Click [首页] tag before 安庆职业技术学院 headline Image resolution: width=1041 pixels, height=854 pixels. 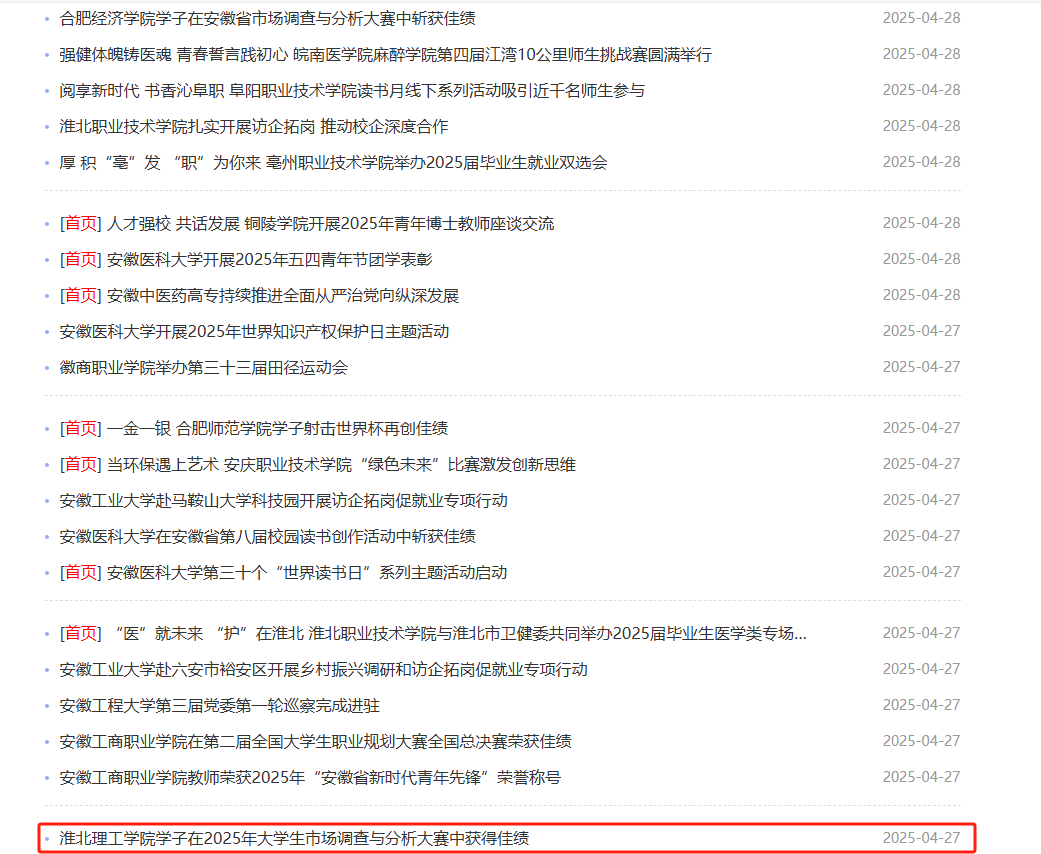coord(80,464)
